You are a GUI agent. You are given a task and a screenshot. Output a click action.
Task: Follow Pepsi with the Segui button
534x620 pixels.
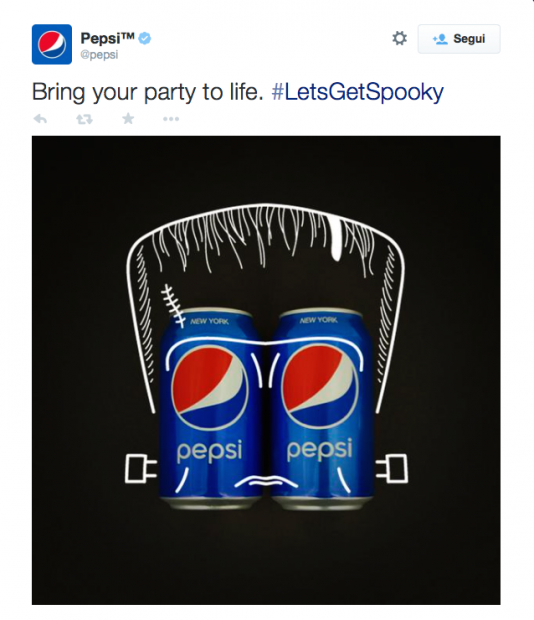tap(459, 39)
